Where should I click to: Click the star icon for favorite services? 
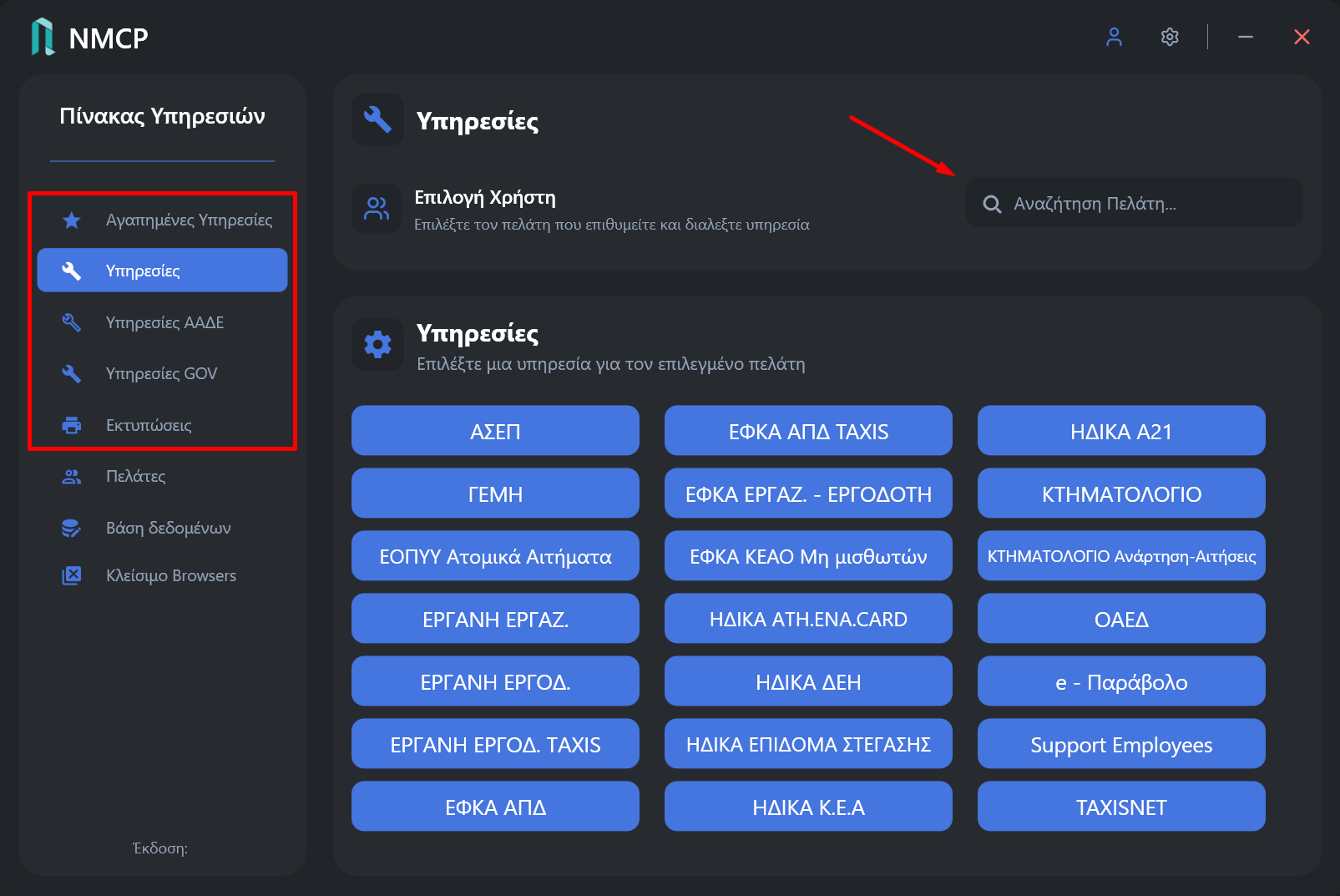72,220
